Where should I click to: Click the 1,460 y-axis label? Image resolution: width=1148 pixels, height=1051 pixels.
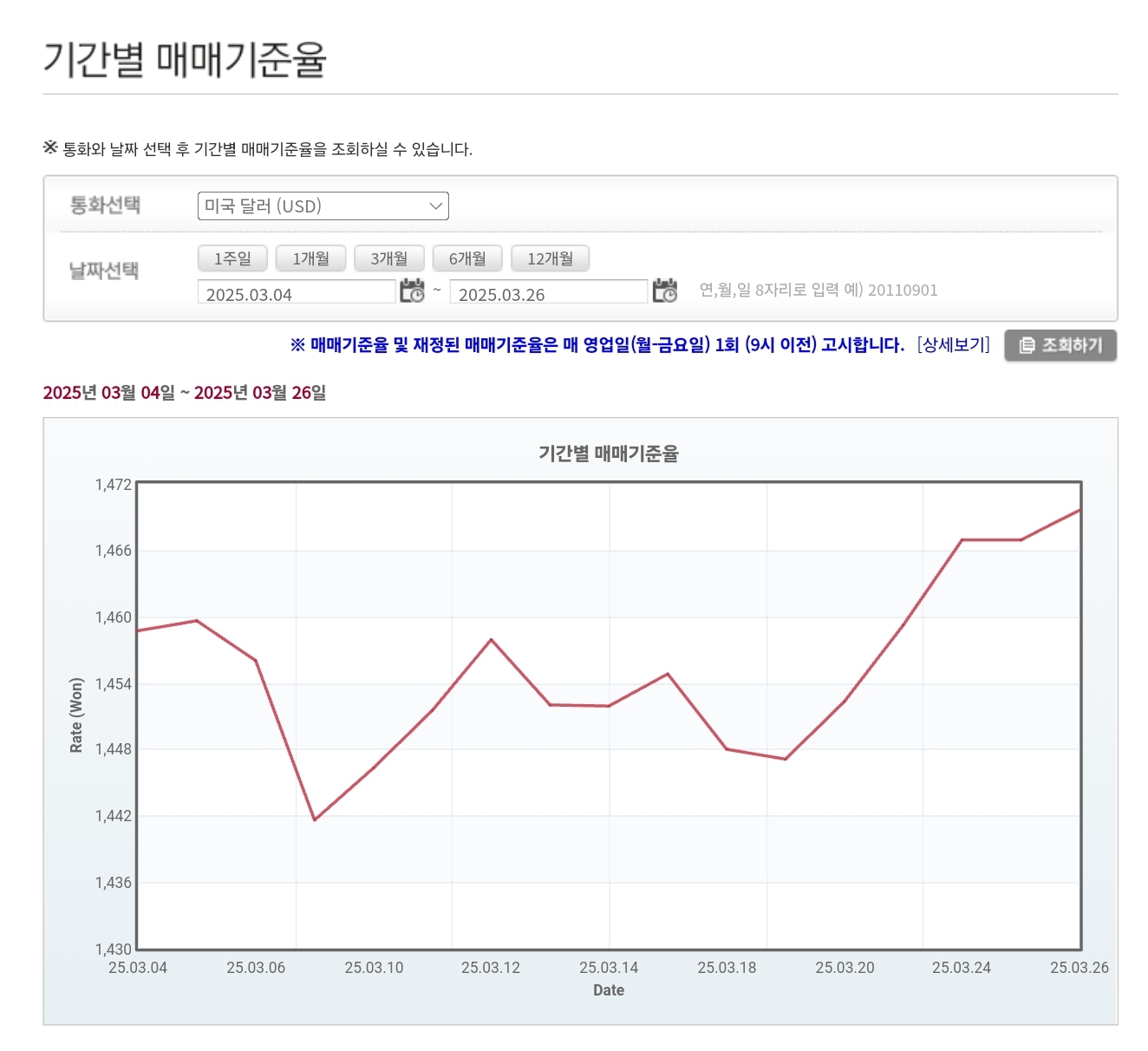tap(114, 617)
